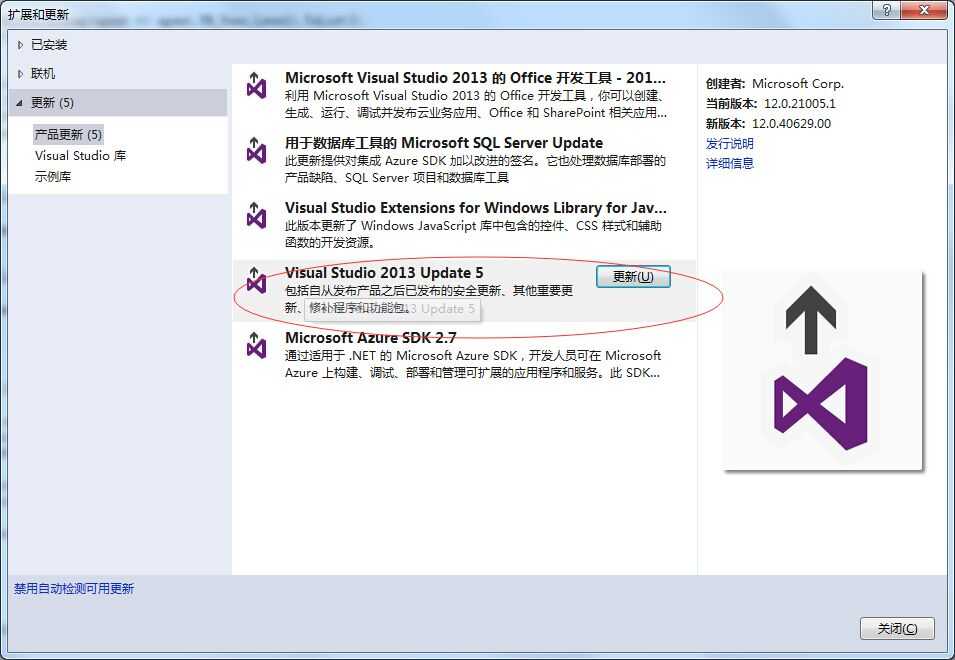Click the help question mark button
This screenshot has height=660, width=955.
coord(886,10)
